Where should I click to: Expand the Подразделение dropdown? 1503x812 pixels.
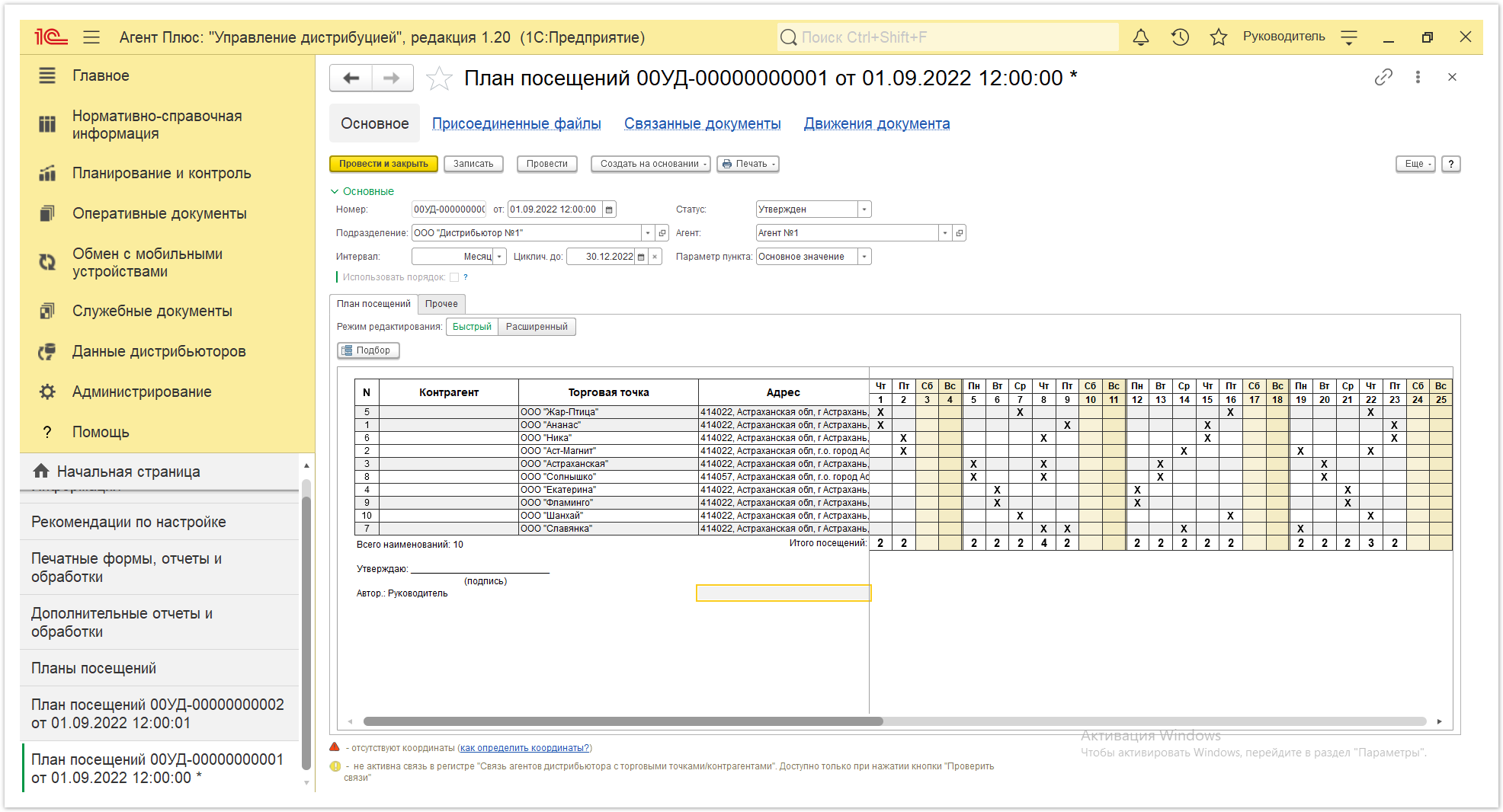(648, 233)
